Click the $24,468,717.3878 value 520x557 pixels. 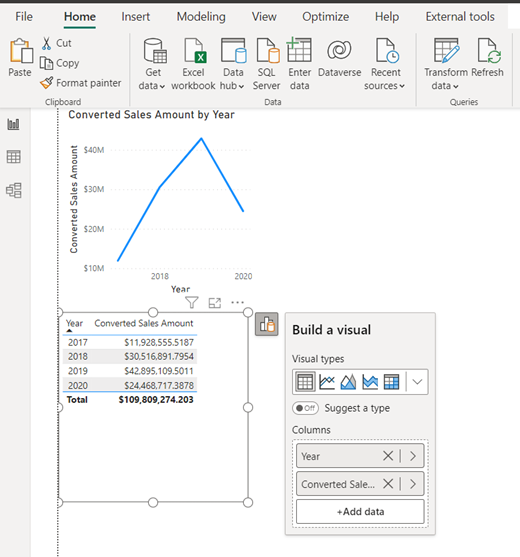159,385
